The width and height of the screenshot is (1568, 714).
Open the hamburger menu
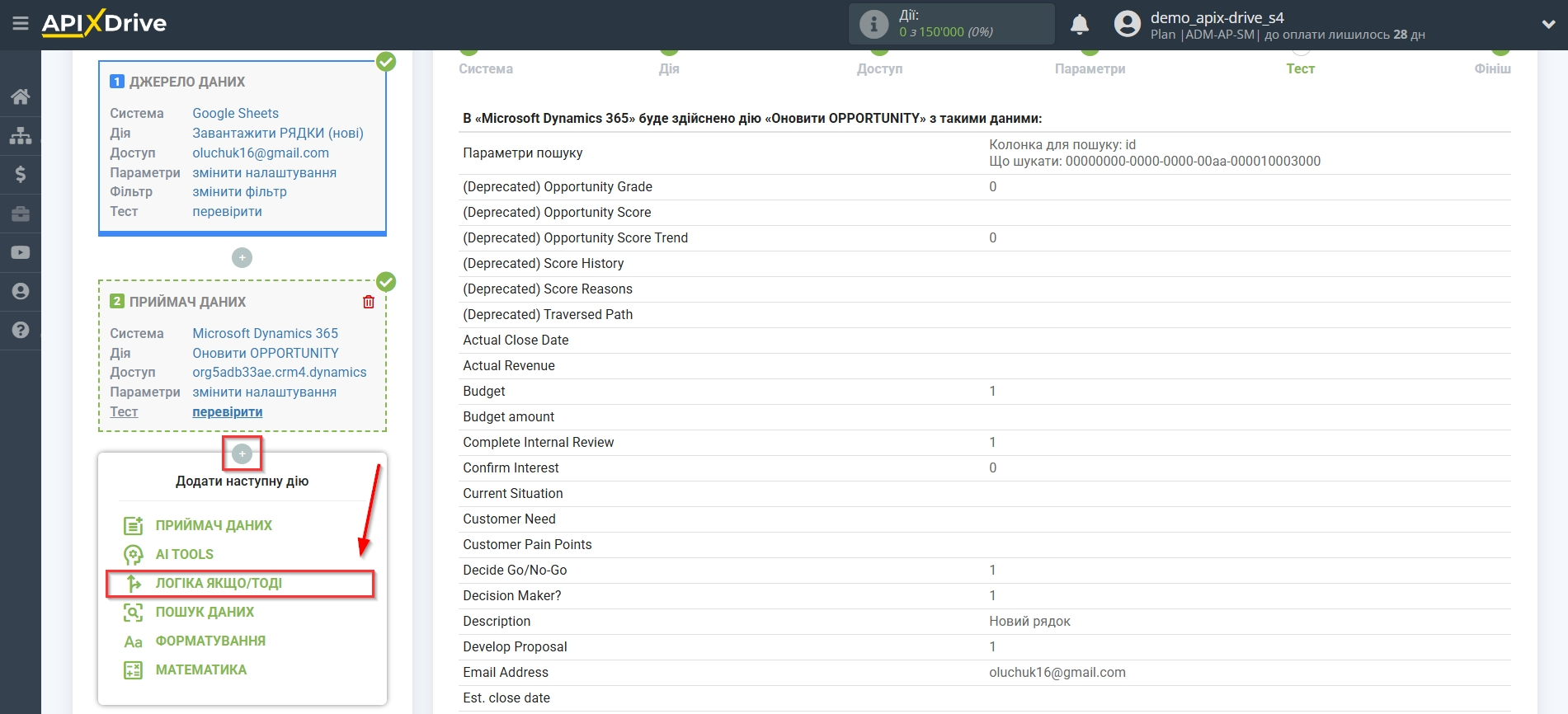pos(21,23)
